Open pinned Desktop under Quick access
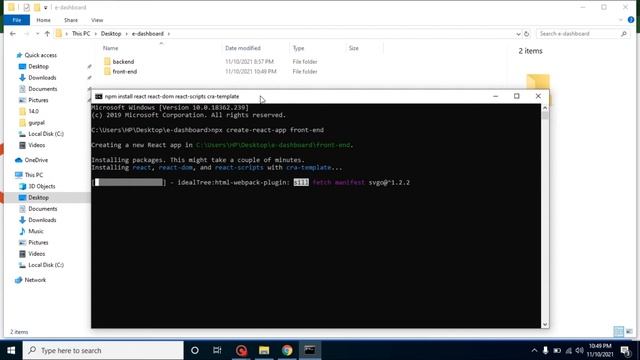Screen dimensions: 640x360 pyautogui.click(x=38, y=67)
